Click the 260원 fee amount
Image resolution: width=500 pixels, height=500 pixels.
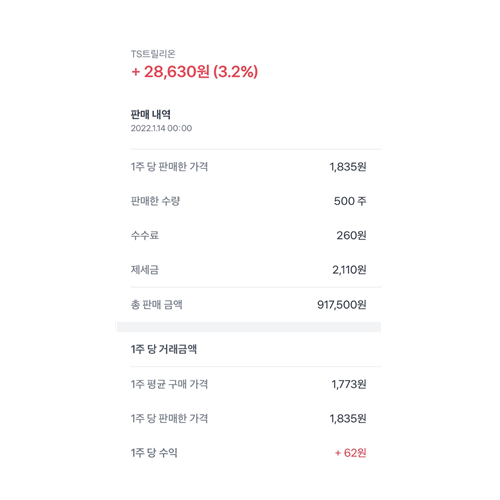coord(351,235)
